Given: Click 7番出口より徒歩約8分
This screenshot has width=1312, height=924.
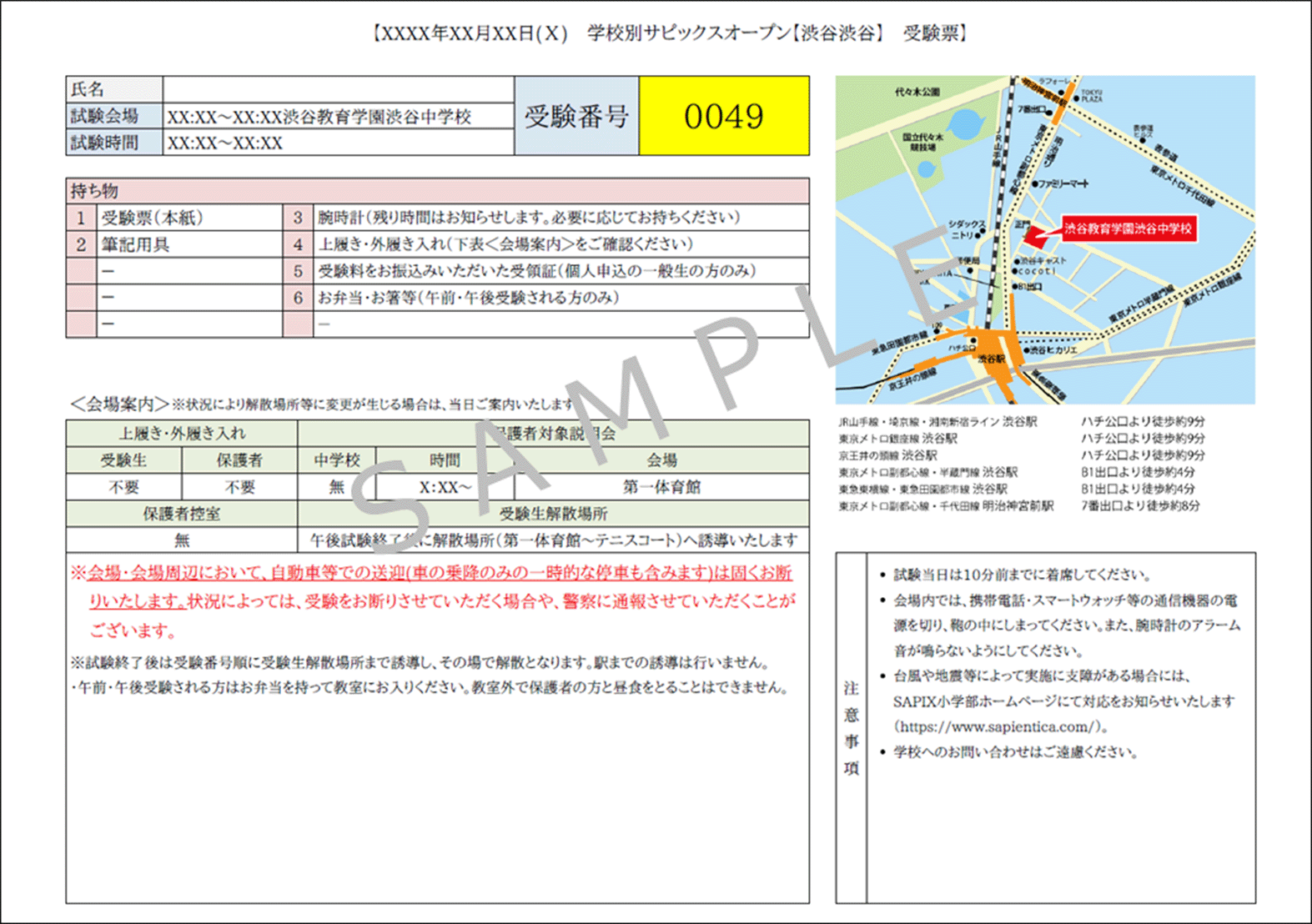Looking at the screenshot, I should point(1140,506).
